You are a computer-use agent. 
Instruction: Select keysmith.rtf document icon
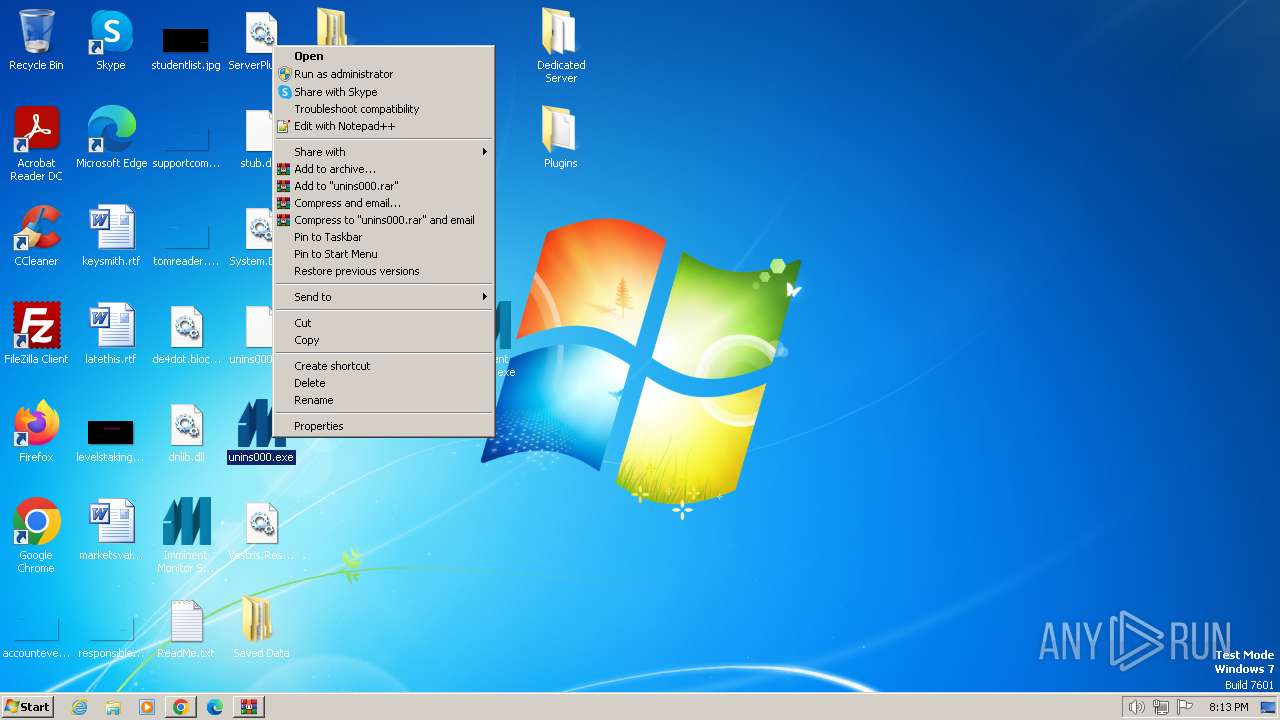pyautogui.click(x=111, y=235)
